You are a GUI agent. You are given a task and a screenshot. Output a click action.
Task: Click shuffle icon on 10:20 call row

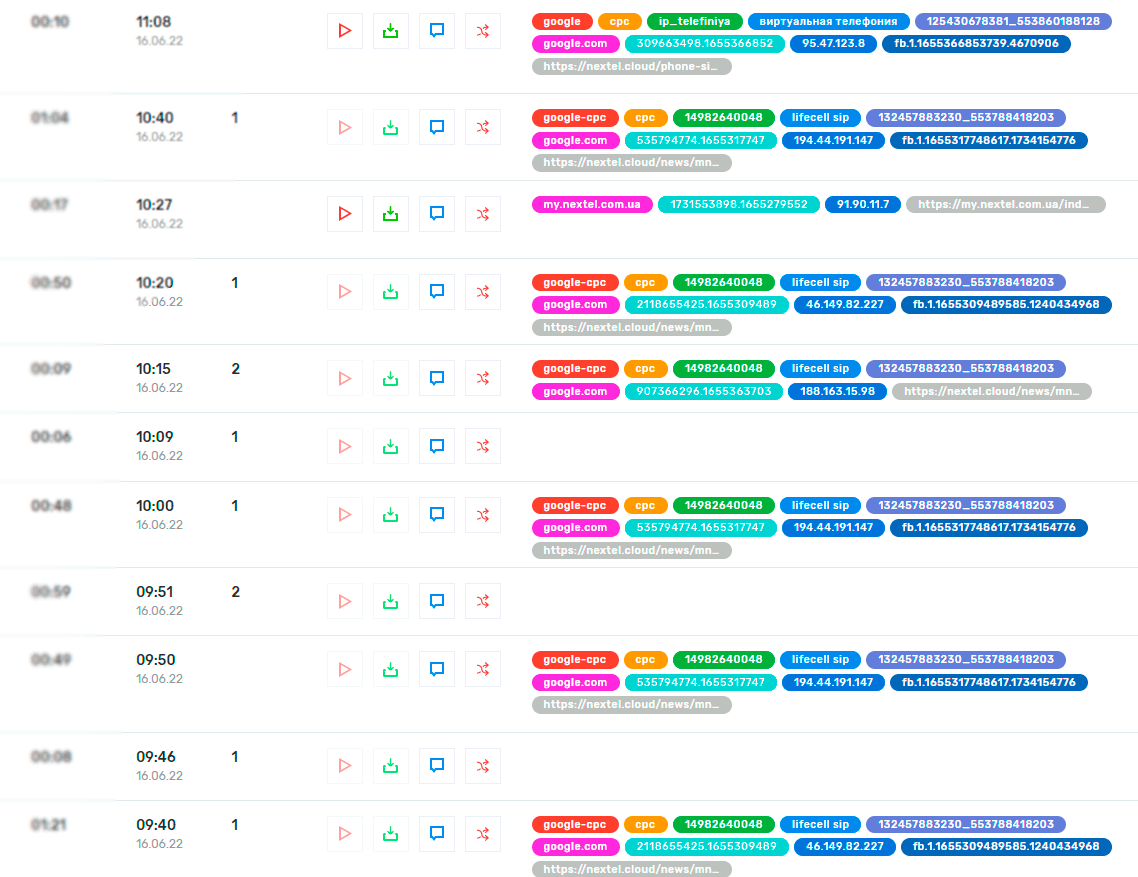pos(483,292)
